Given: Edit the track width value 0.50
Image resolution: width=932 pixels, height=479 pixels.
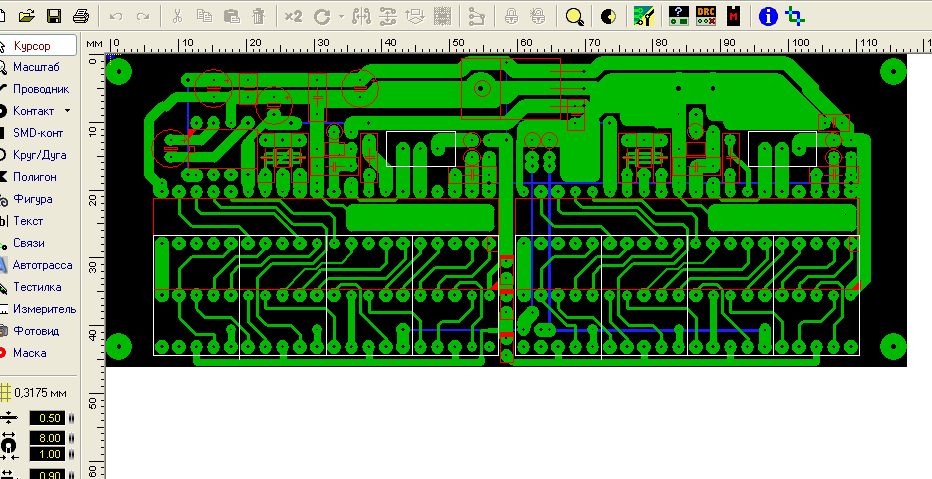Looking at the screenshot, I should (x=48, y=418).
